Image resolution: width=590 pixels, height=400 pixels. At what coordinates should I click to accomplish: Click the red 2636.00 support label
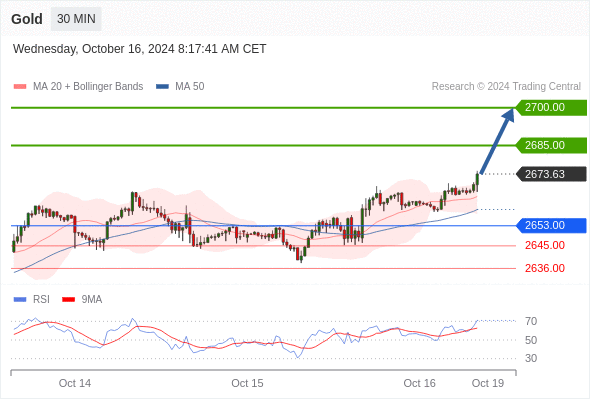coord(545,268)
